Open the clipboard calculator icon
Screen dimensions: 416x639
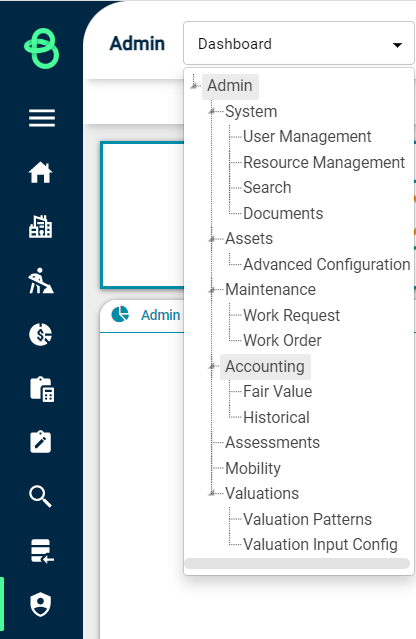(x=42, y=389)
